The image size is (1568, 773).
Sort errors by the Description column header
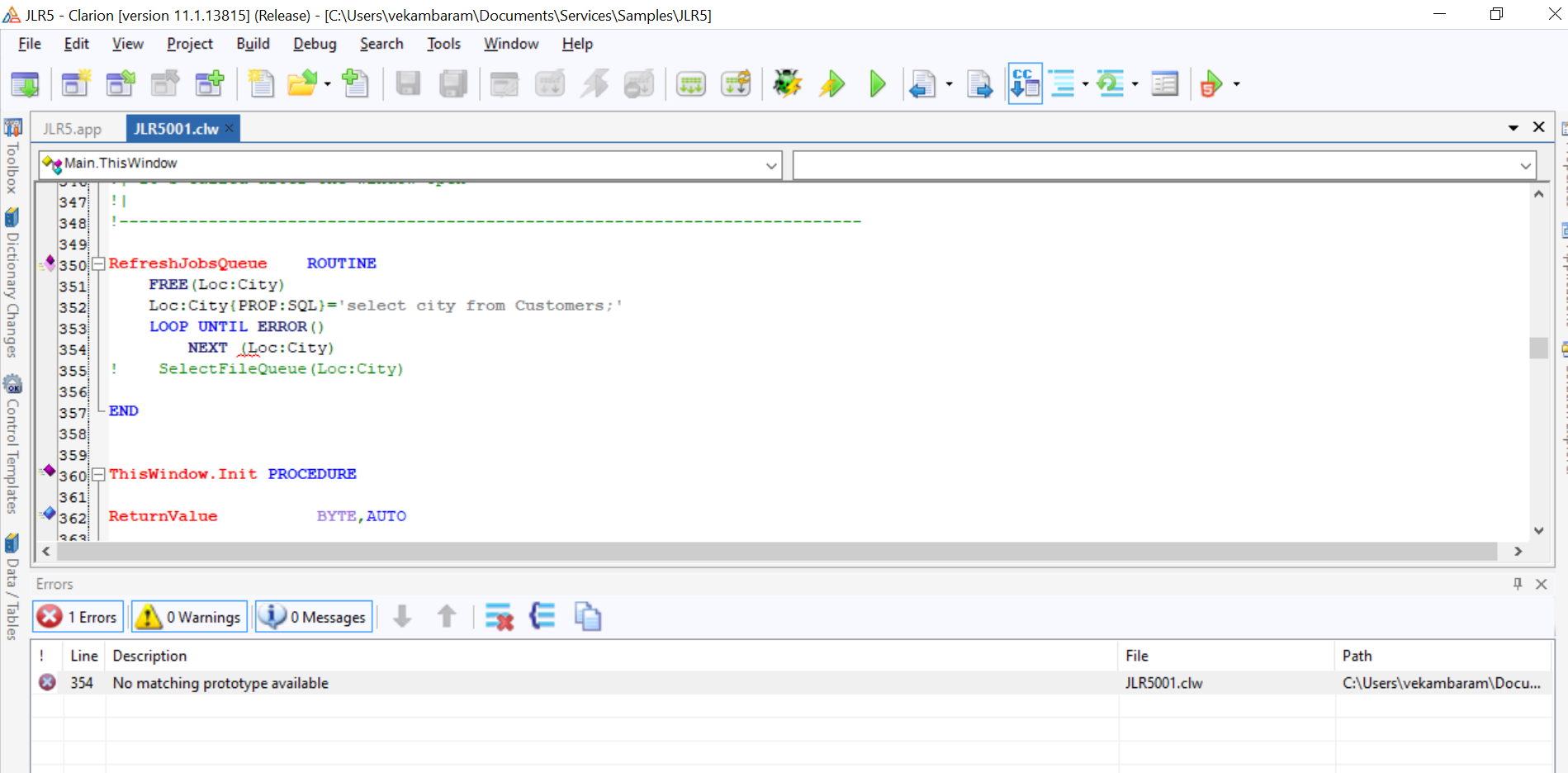(149, 656)
